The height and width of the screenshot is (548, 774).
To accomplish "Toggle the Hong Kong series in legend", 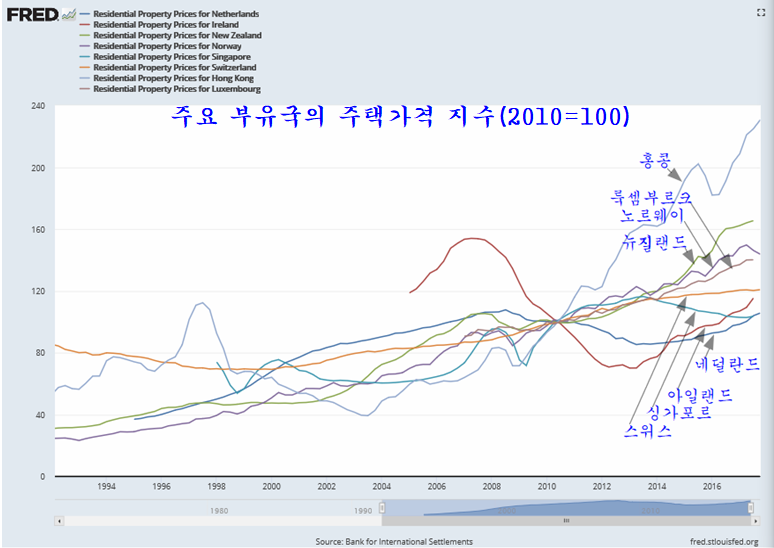I will pyautogui.click(x=166, y=78).
